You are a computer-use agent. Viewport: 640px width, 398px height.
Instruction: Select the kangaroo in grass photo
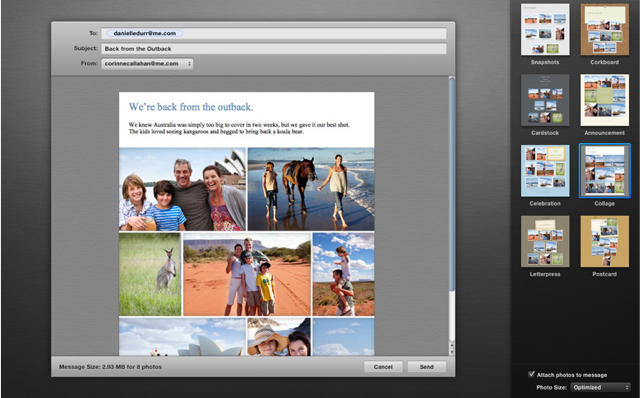click(150, 274)
